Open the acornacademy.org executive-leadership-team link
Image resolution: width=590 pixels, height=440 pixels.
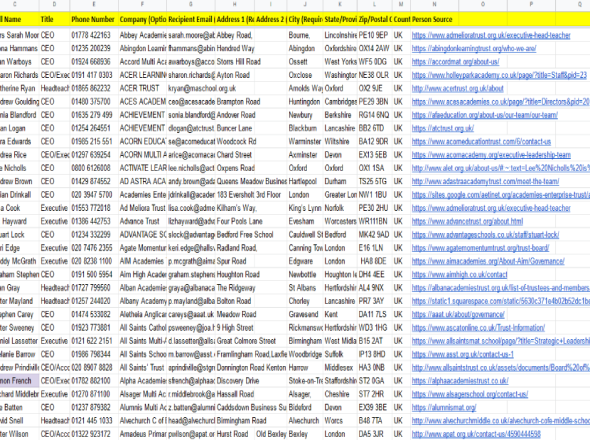pyautogui.click(x=491, y=155)
